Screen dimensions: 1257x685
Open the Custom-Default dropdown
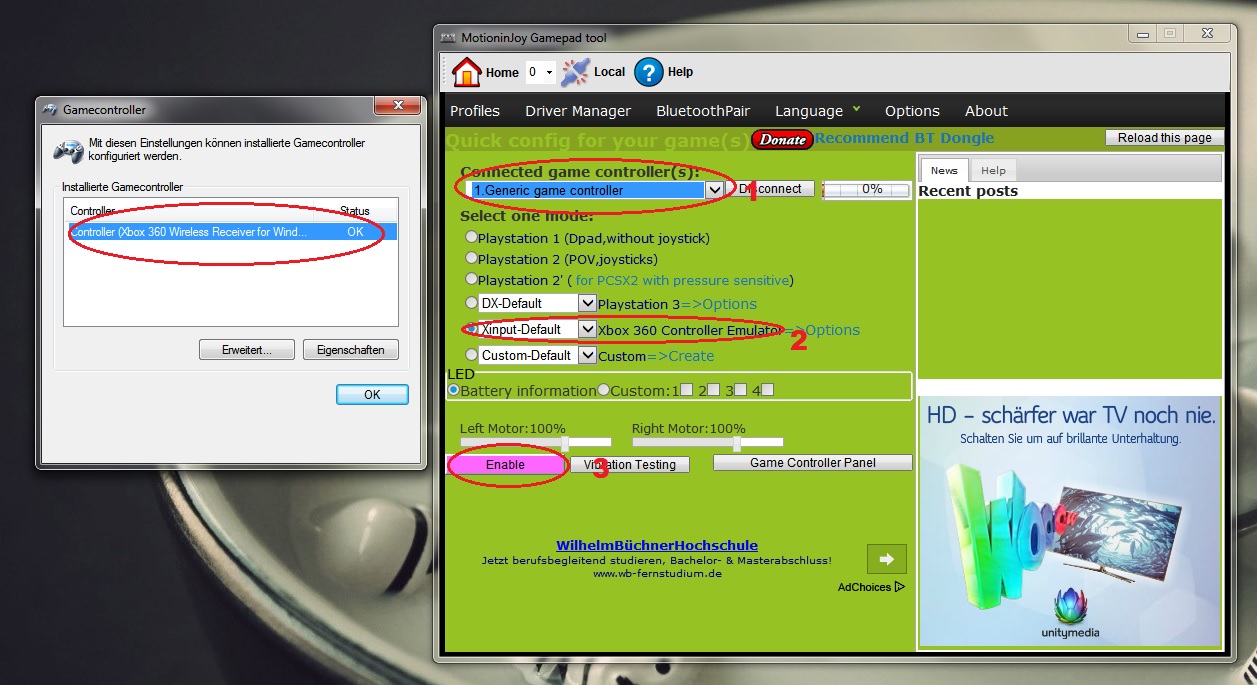(x=588, y=355)
